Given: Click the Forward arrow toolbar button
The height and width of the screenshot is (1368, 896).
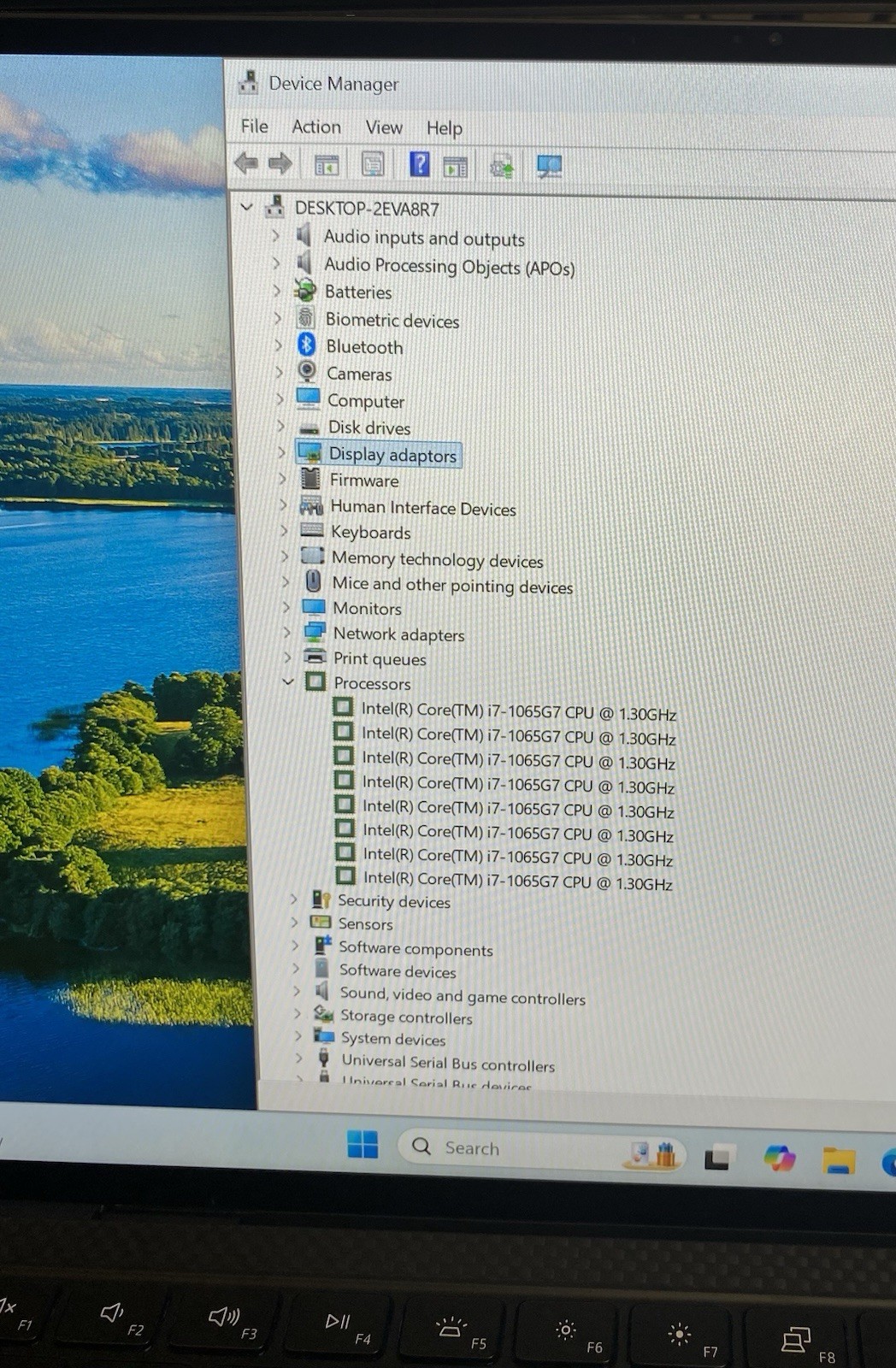Looking at the screenshot, I should [x=280, y=163].
